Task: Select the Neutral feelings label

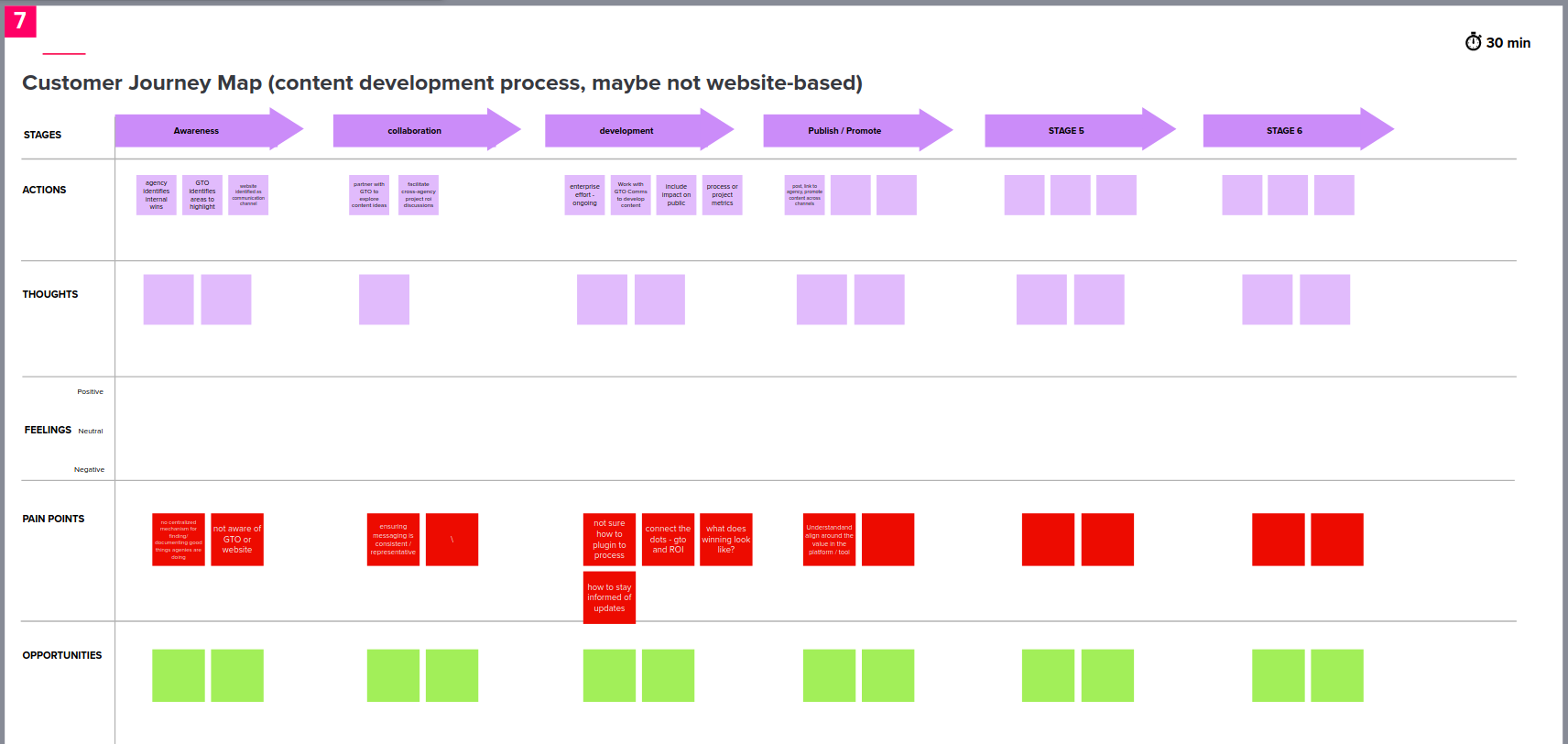Action: (91, 431)
